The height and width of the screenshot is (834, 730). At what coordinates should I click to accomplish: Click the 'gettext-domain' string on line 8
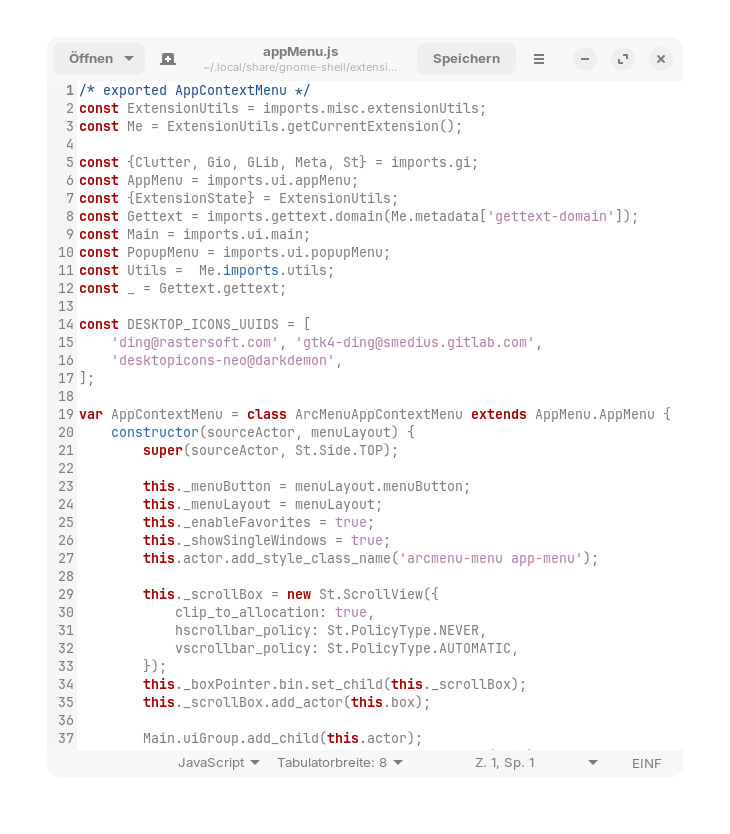click(550, 216)
